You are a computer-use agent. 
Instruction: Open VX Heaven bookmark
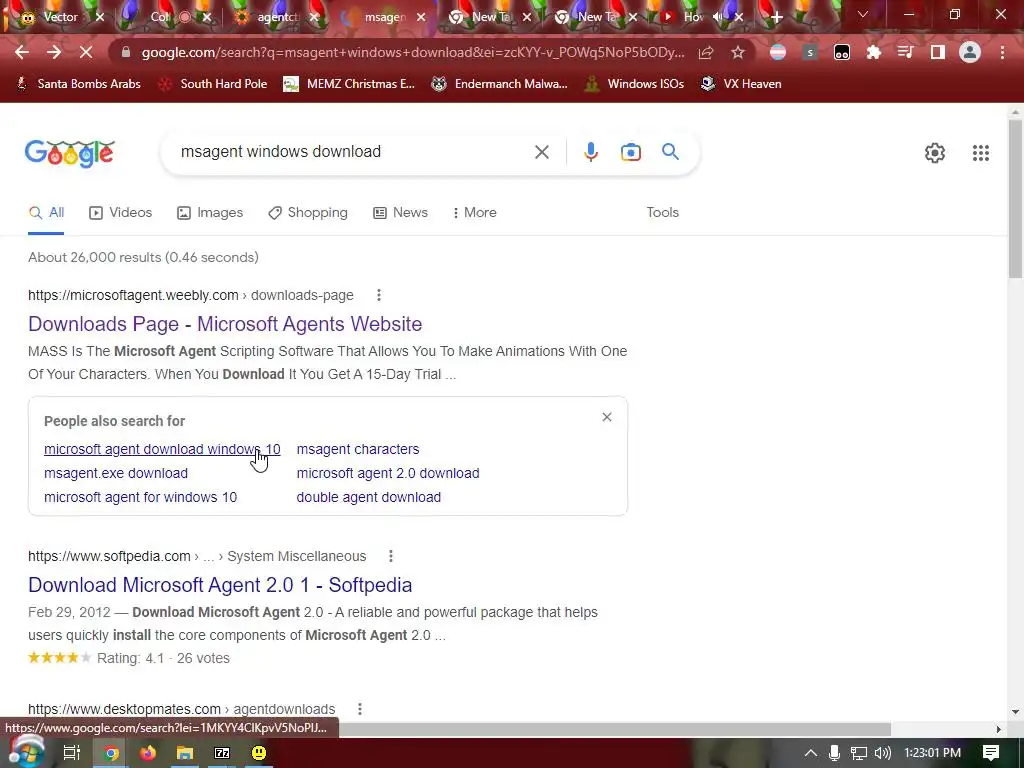pyautogui.click(x=741, y=84)
